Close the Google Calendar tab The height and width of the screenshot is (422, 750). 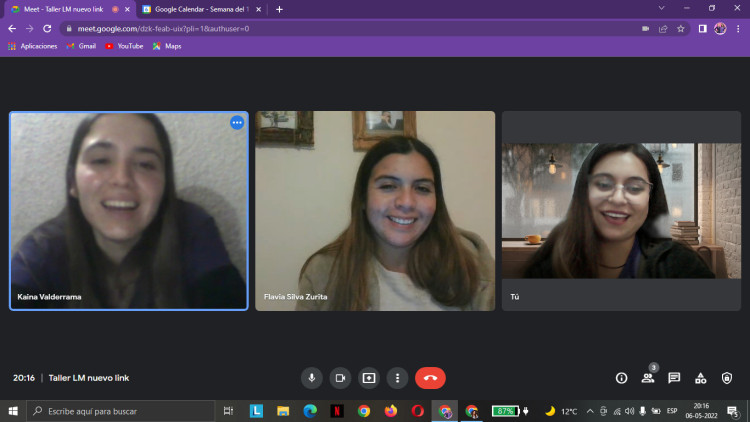pos(258,9)
